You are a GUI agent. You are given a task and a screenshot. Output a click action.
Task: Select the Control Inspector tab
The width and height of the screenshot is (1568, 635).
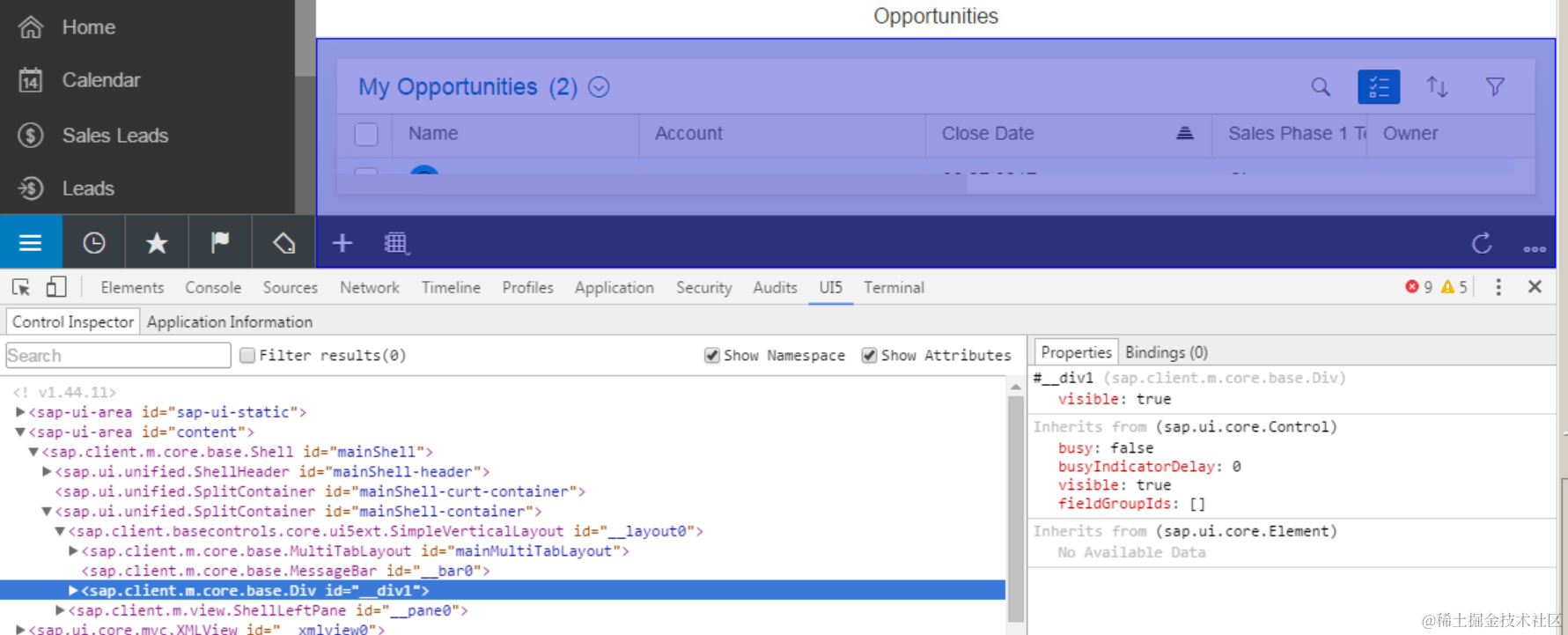pos(73,321)
